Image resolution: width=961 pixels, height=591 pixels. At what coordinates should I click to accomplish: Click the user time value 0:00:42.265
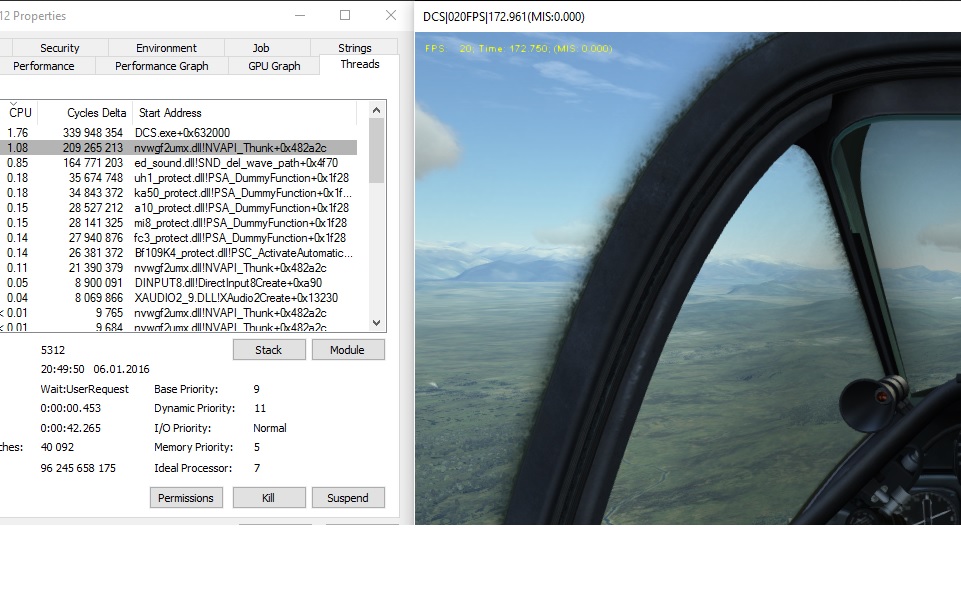[x=70, y=428]
